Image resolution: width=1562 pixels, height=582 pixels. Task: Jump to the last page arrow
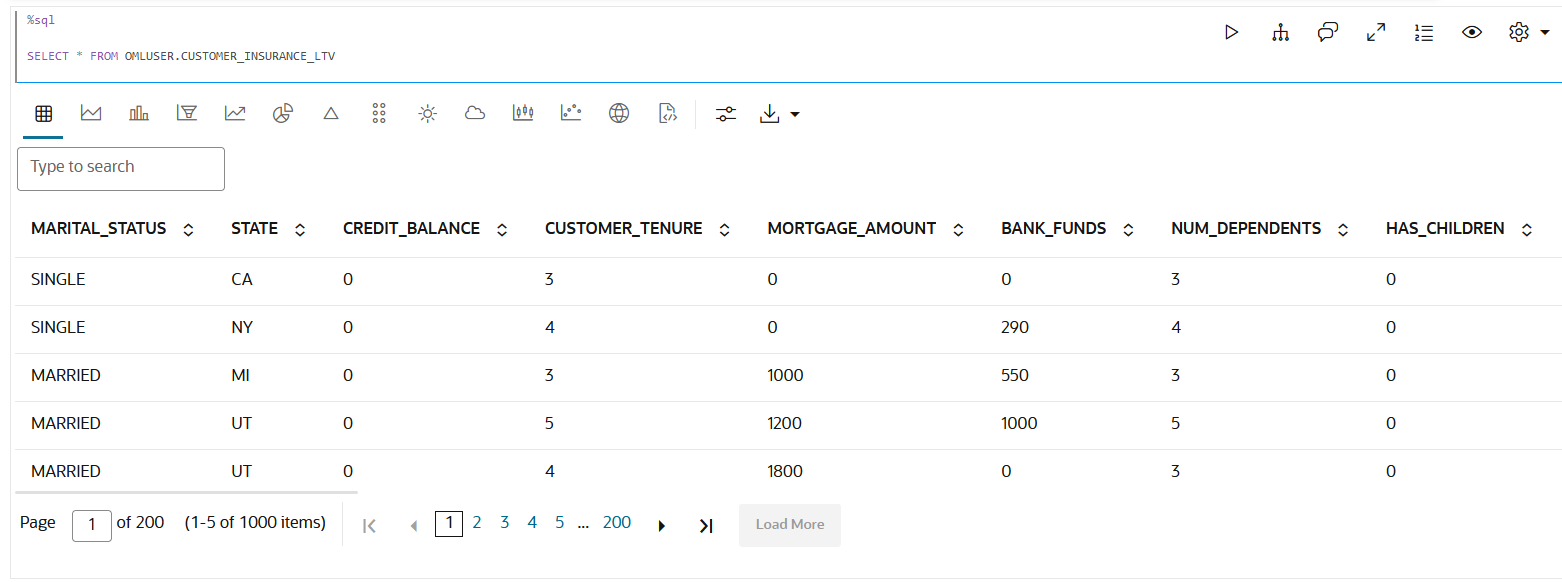click(706, 525)
